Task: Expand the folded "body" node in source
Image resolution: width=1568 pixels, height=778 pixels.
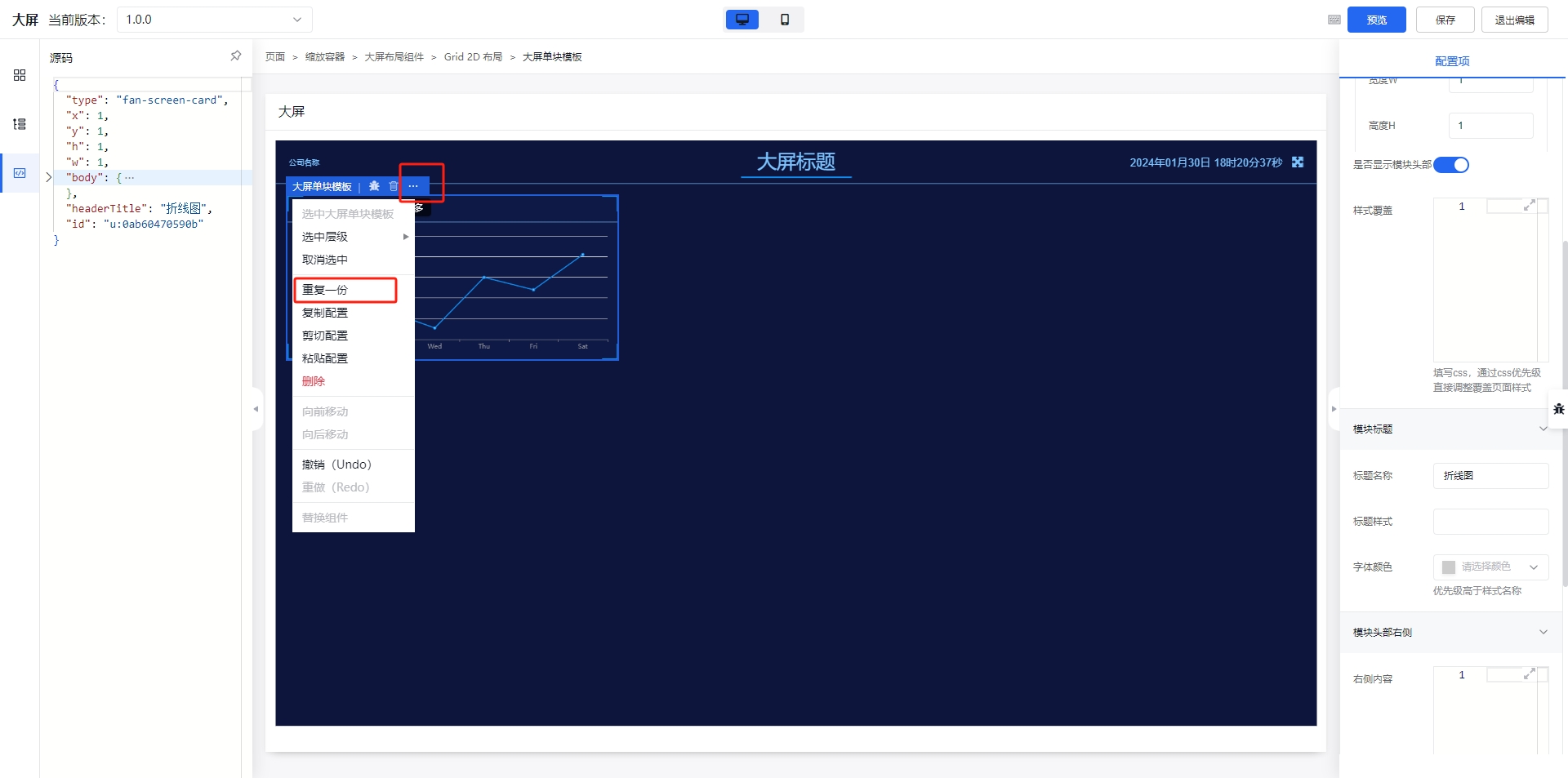Action: click(x=48, y=177)
